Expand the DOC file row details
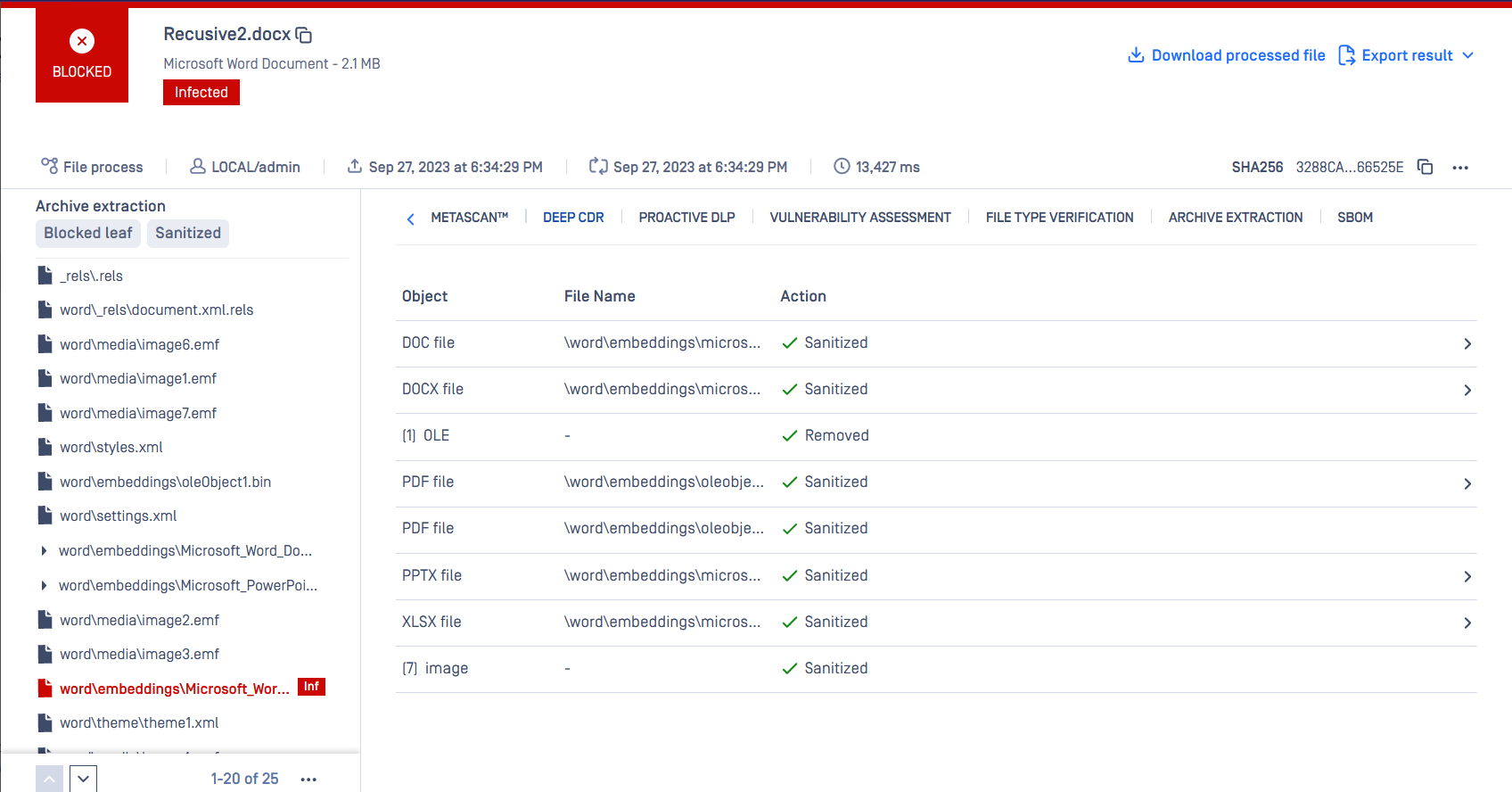The width and height of the screenshot is (1512, 792). point(1467,344)
